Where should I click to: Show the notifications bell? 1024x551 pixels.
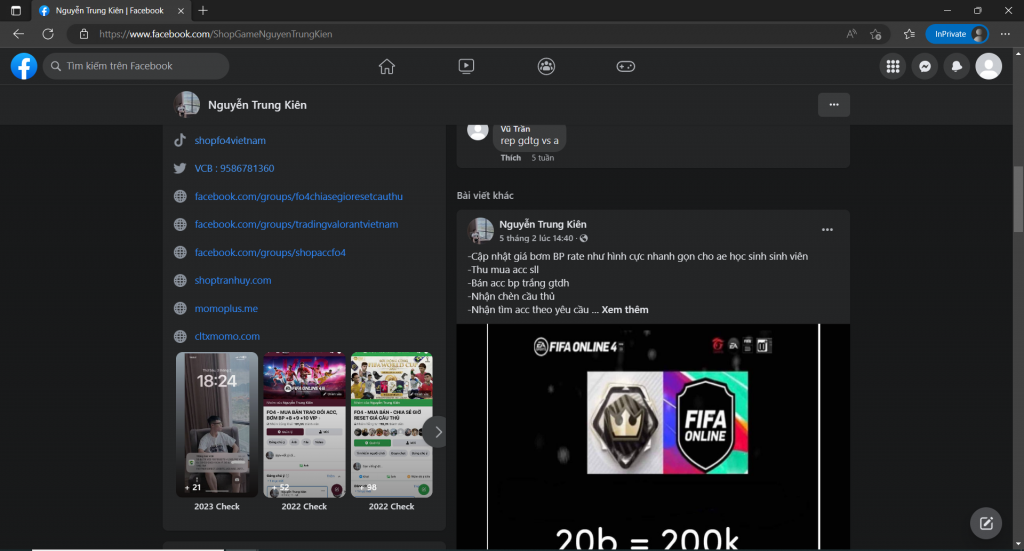point(958,66)
